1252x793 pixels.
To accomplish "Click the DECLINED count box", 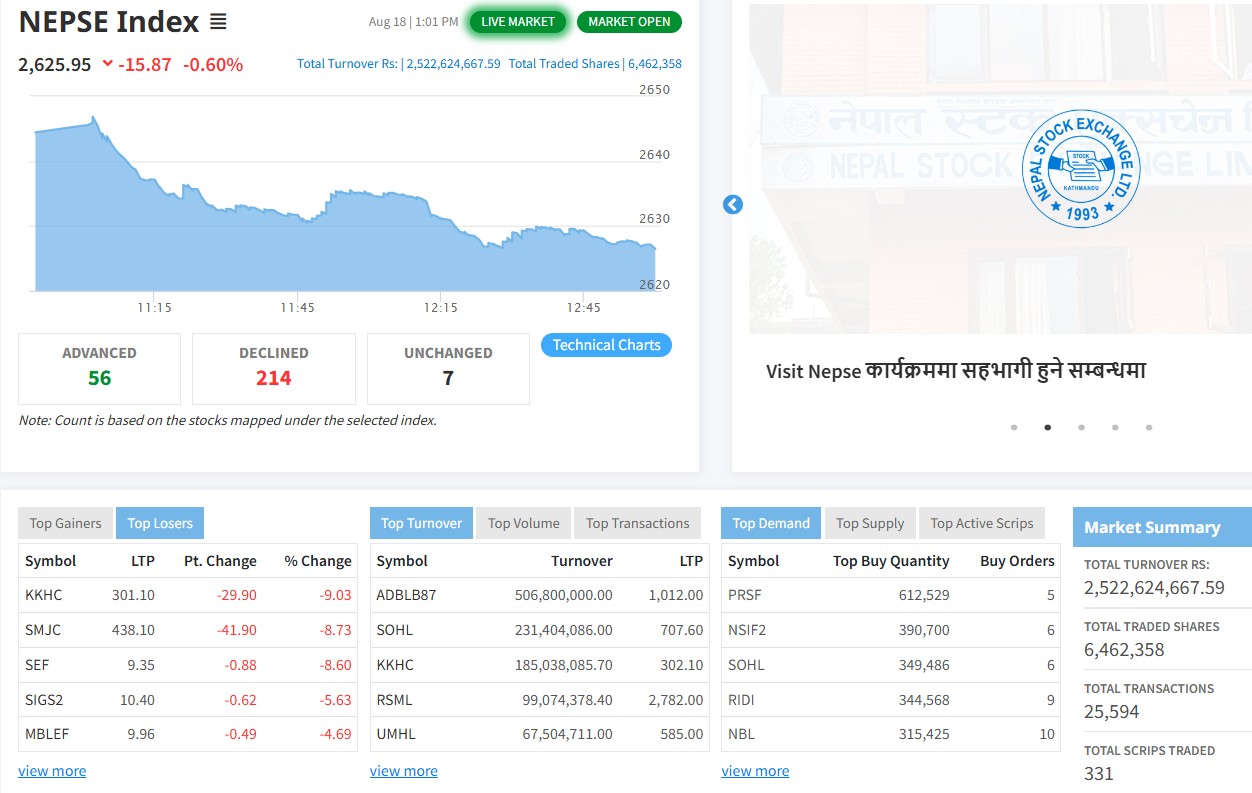I will click(274, 368).
